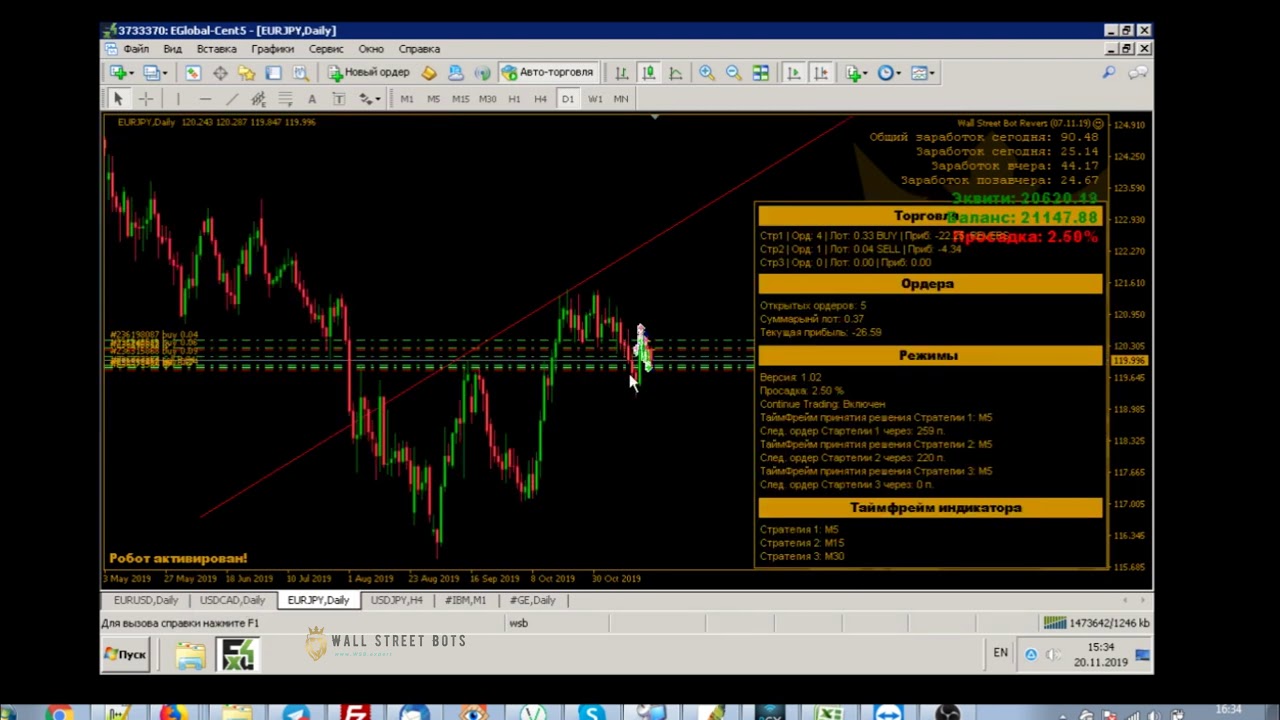Click the cloud/VPS toolbar icon
This screenshot has width=1280, height=720.
pos(455,72)
